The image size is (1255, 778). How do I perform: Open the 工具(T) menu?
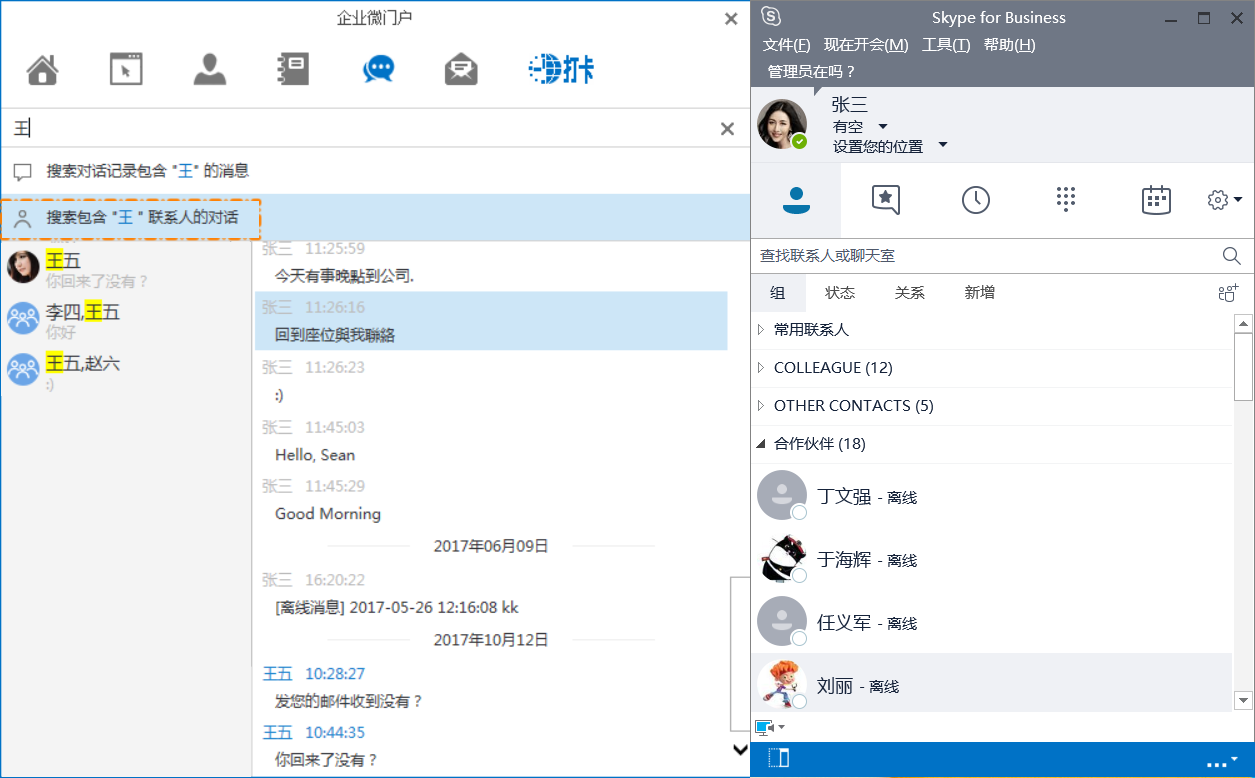(x=946, y=45)
